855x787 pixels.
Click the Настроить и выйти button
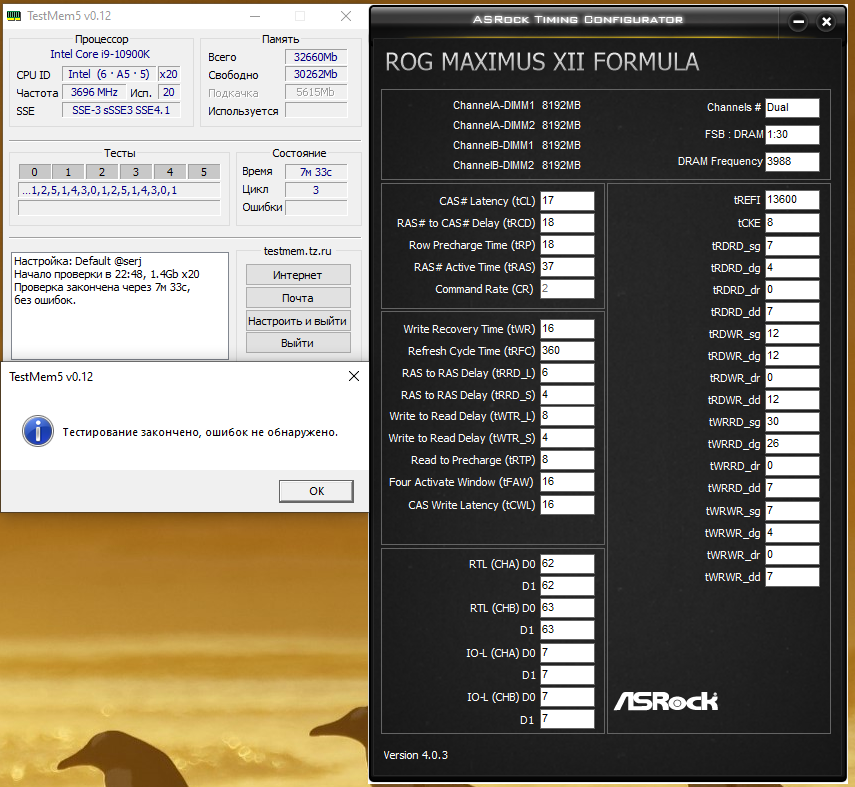298,321
